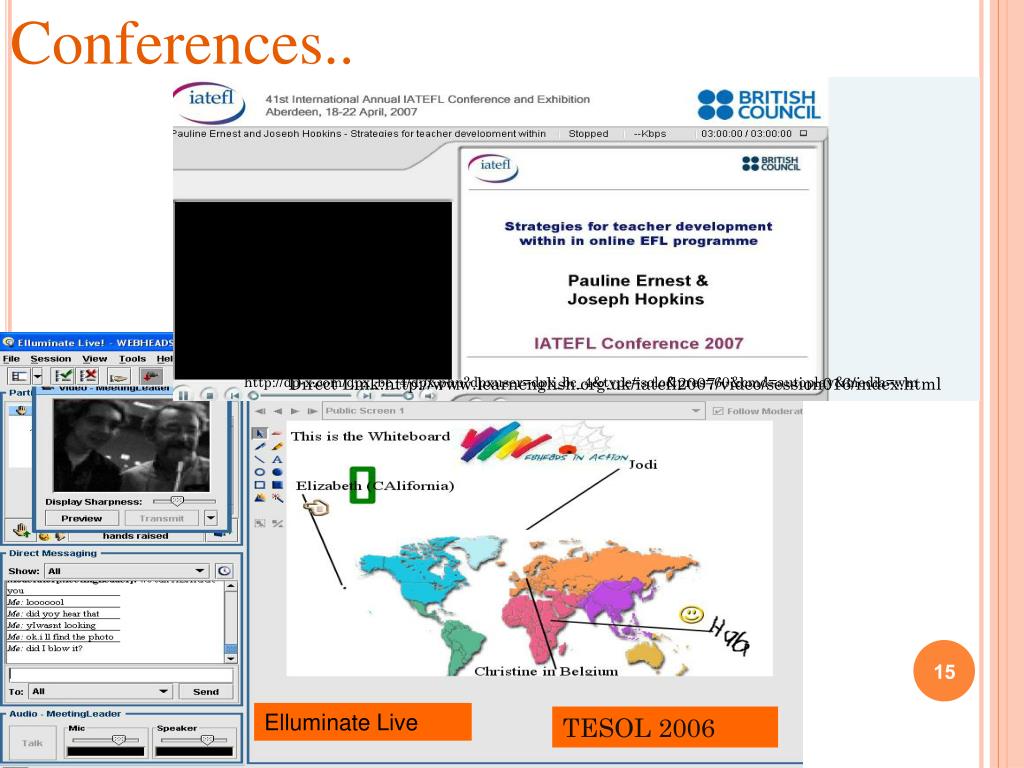Click the layout toolbar icon
The height and width of the screenshot is (768, 1024).
[x=19, y=376]
